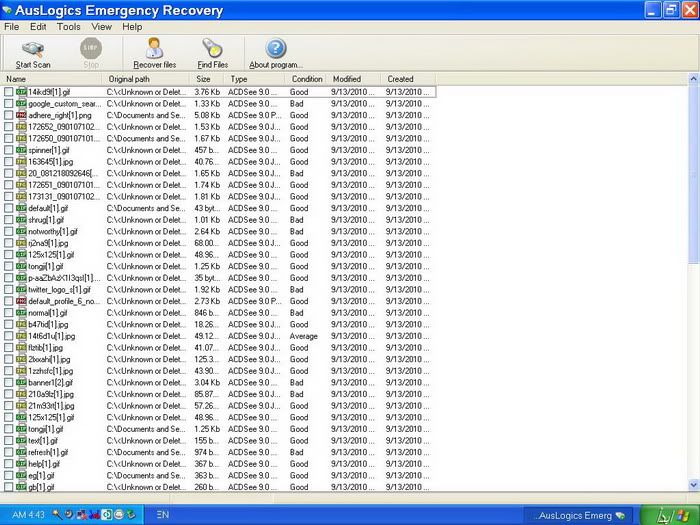Click the 5.08 Kb size cell
The image size is (700, 525).
pyautogui.click(x=207, y=115)
